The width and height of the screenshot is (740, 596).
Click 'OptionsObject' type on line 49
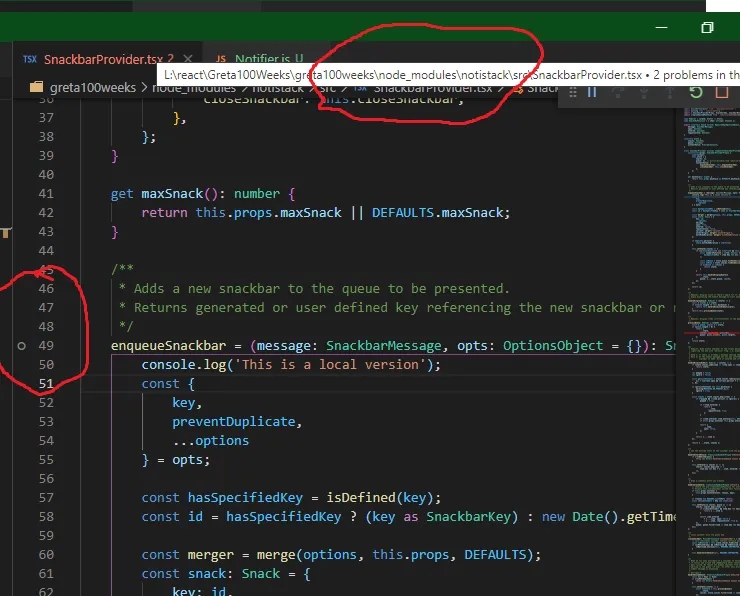coord(553,345)
